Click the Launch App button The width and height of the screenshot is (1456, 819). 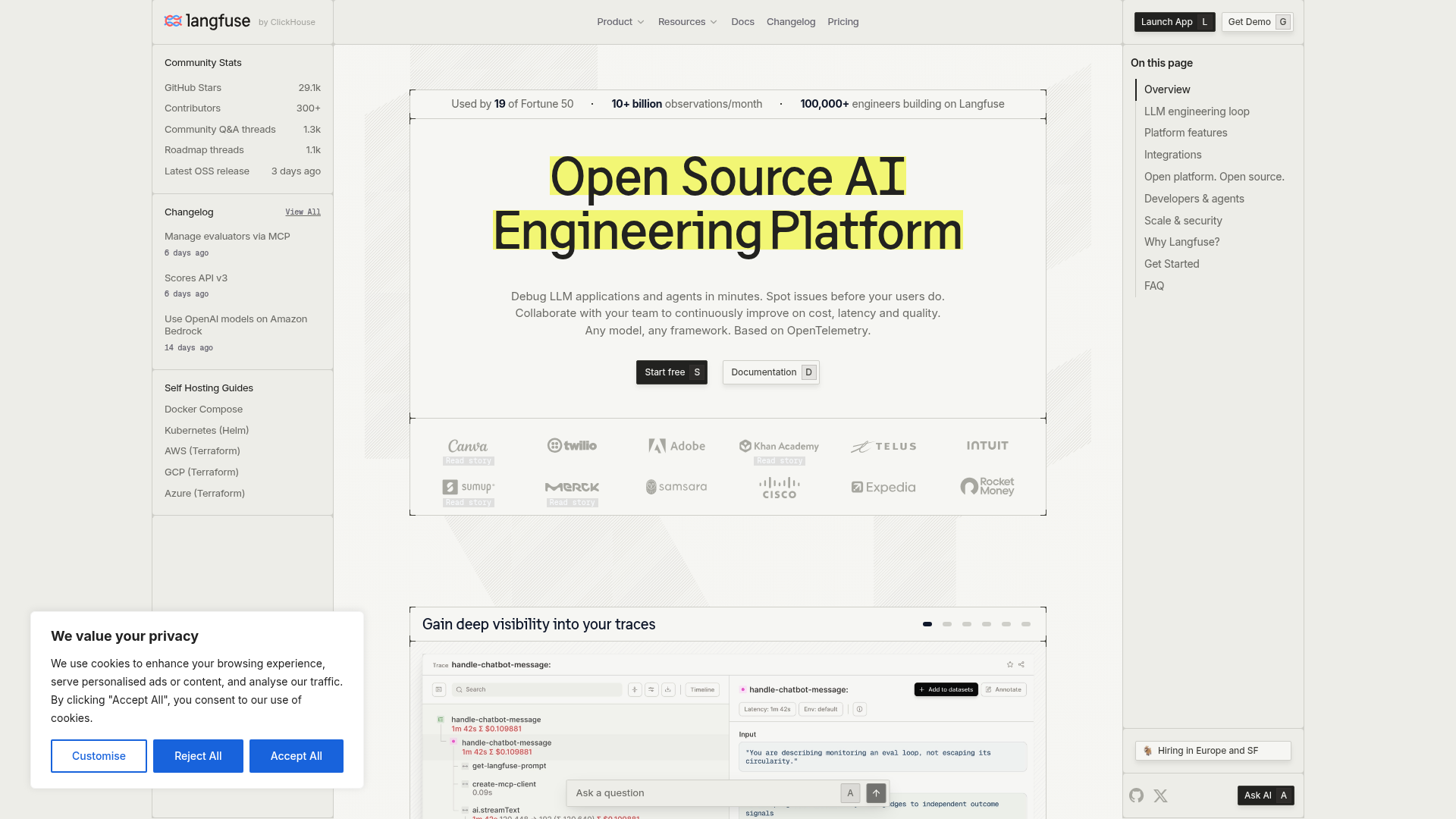pyautogui.click(x=1175, y=22)
